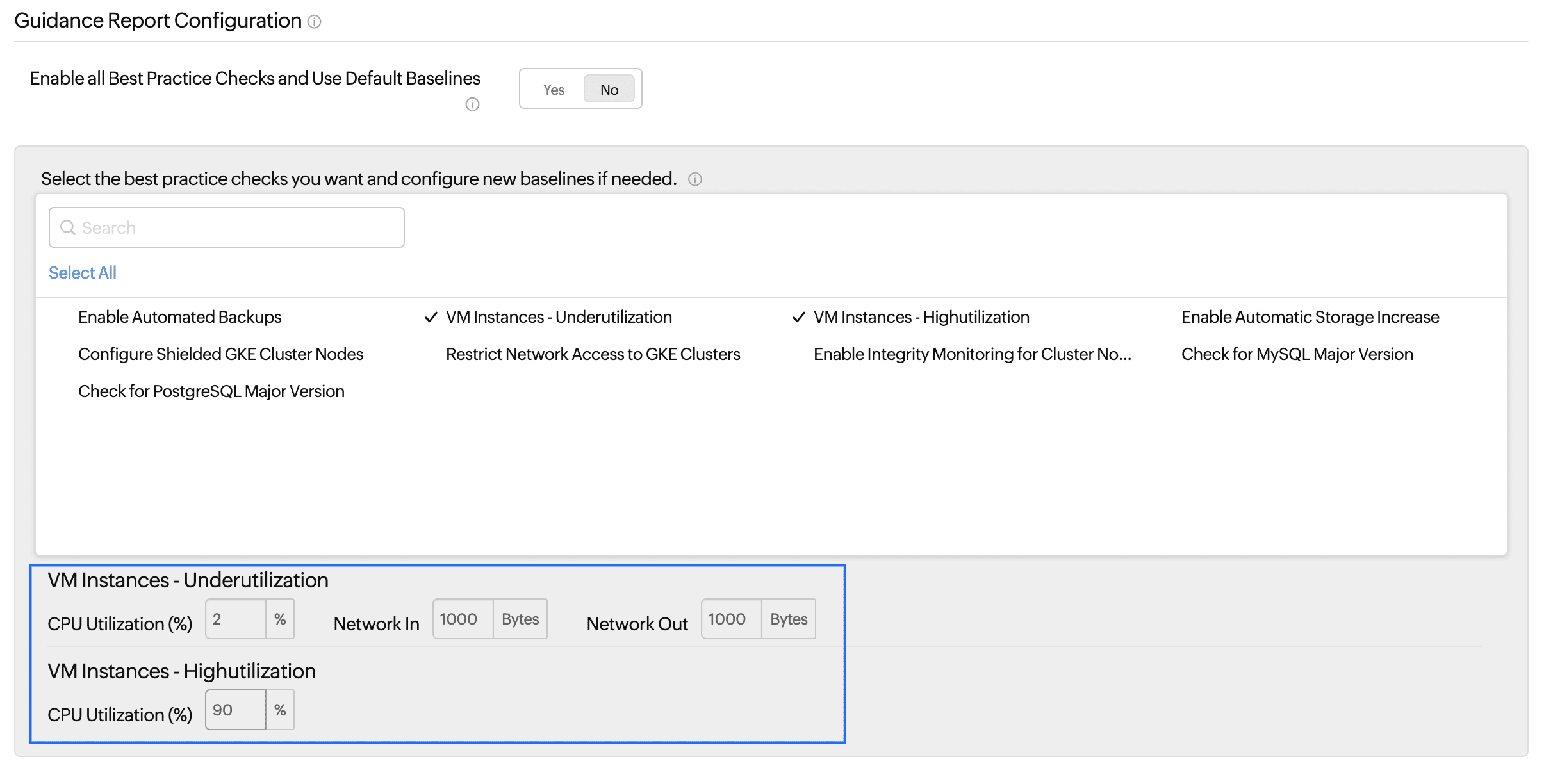Click info icon under Enable all Best Practice Checks

tap(472, 104)
